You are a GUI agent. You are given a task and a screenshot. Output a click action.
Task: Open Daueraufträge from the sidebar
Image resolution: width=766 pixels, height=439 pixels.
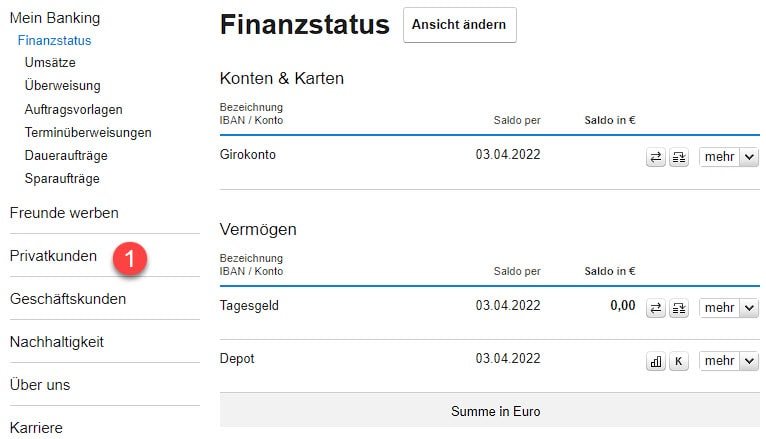click(66, 156)
